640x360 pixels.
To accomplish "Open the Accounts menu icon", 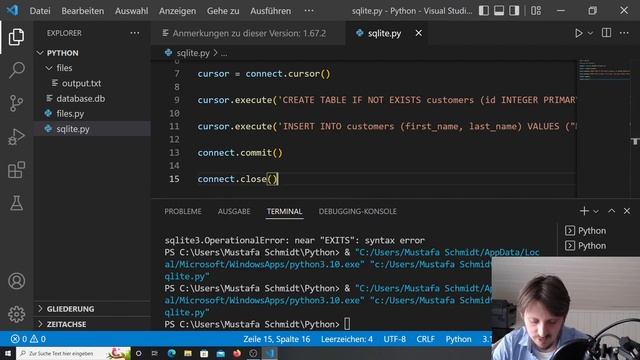I will pos(16,281).
